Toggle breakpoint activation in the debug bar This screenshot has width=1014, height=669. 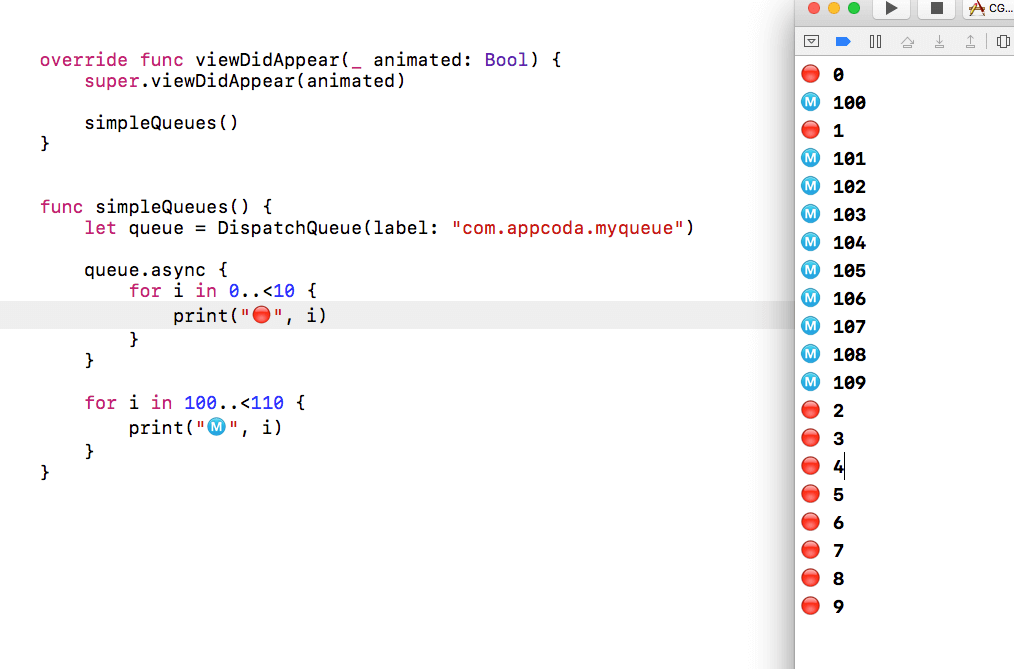point(842,41)
